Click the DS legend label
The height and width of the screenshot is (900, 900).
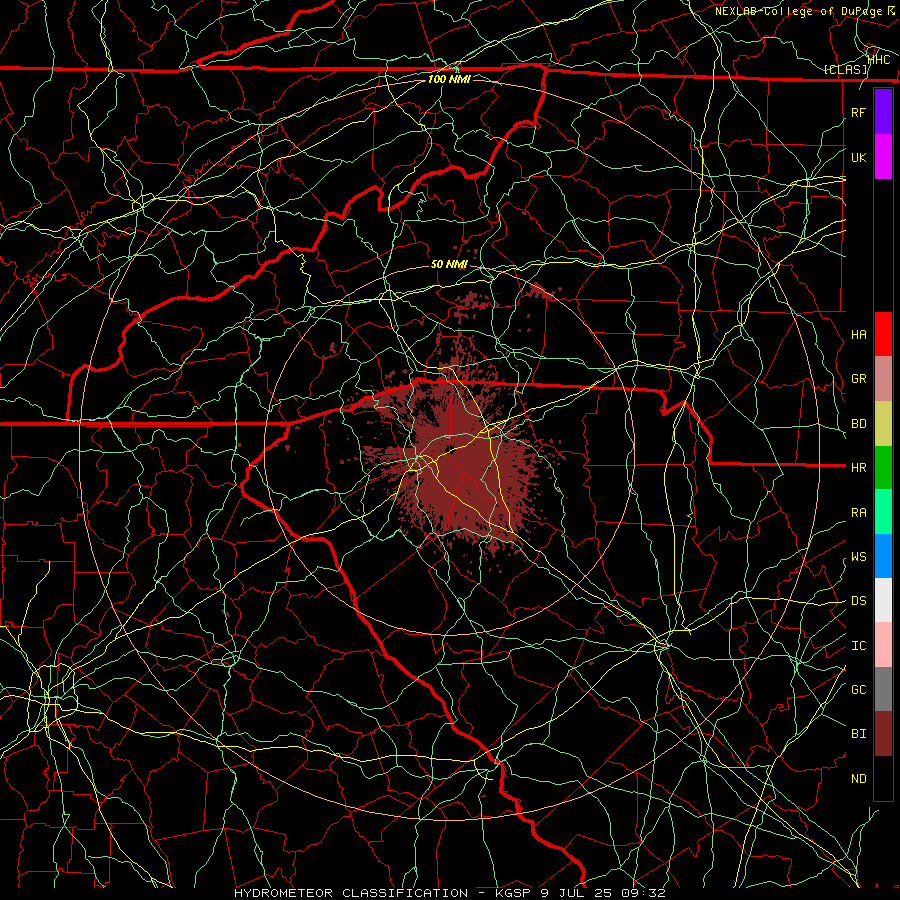tap(859, 601)
